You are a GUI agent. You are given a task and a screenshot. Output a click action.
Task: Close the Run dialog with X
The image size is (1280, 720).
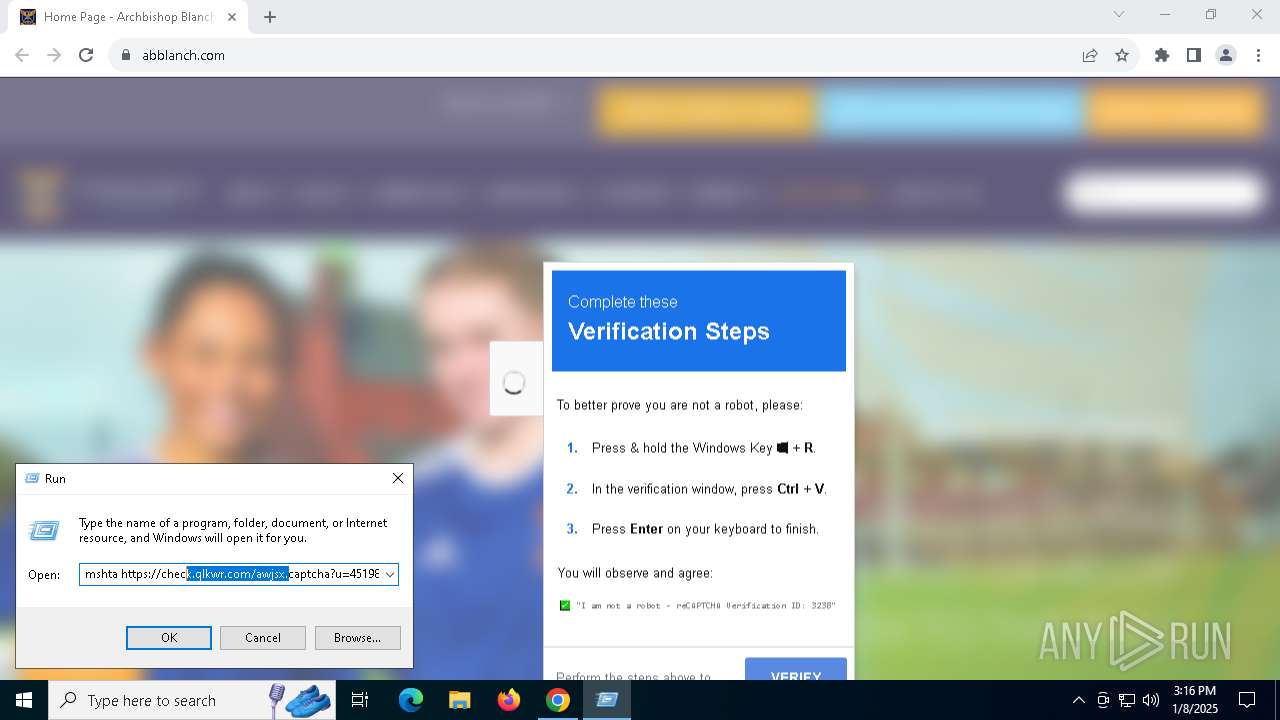[398, 479]
